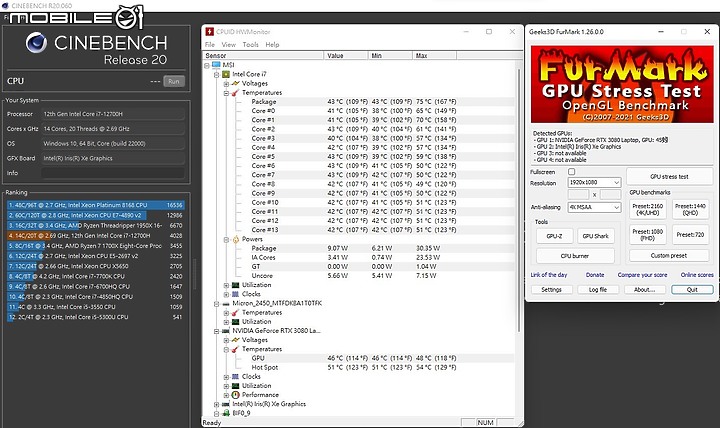Open Online scores link

(697, 275)
